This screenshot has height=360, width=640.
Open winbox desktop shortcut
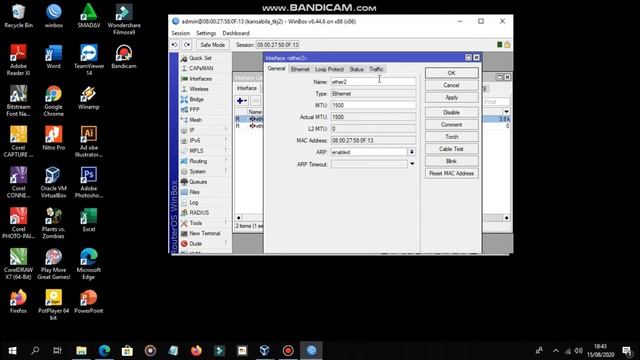(x=53, y=16)
